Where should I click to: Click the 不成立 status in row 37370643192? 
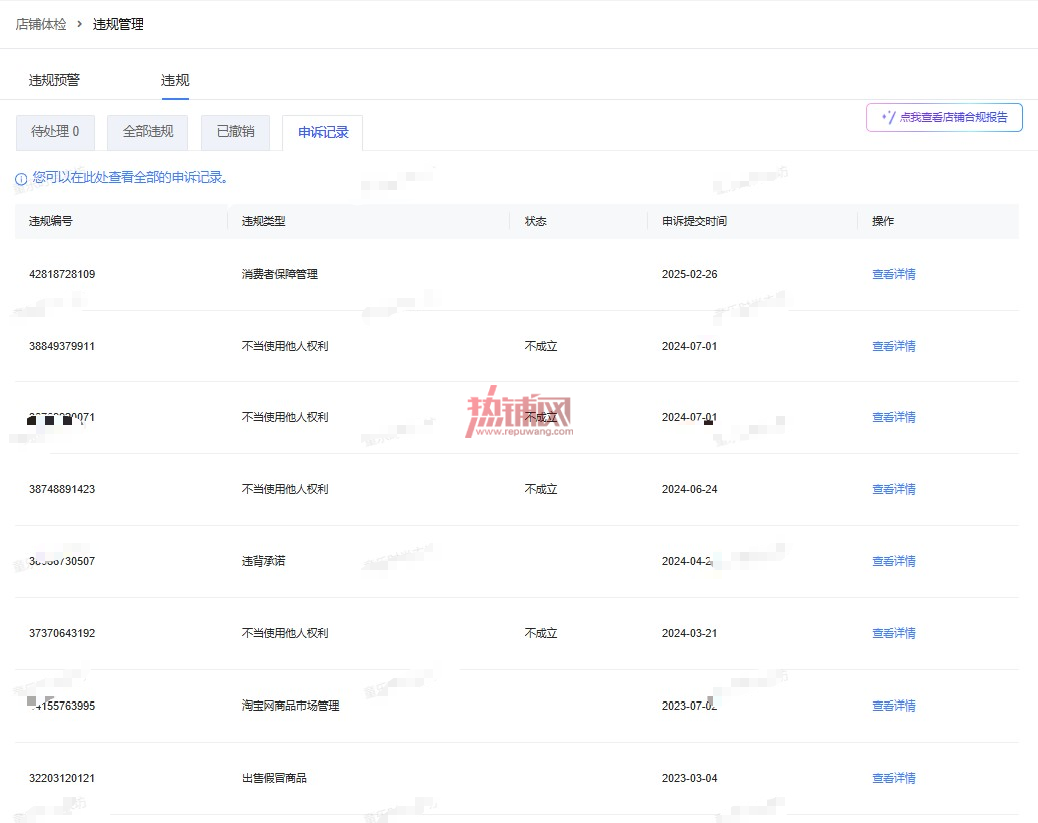click(541, 634)
